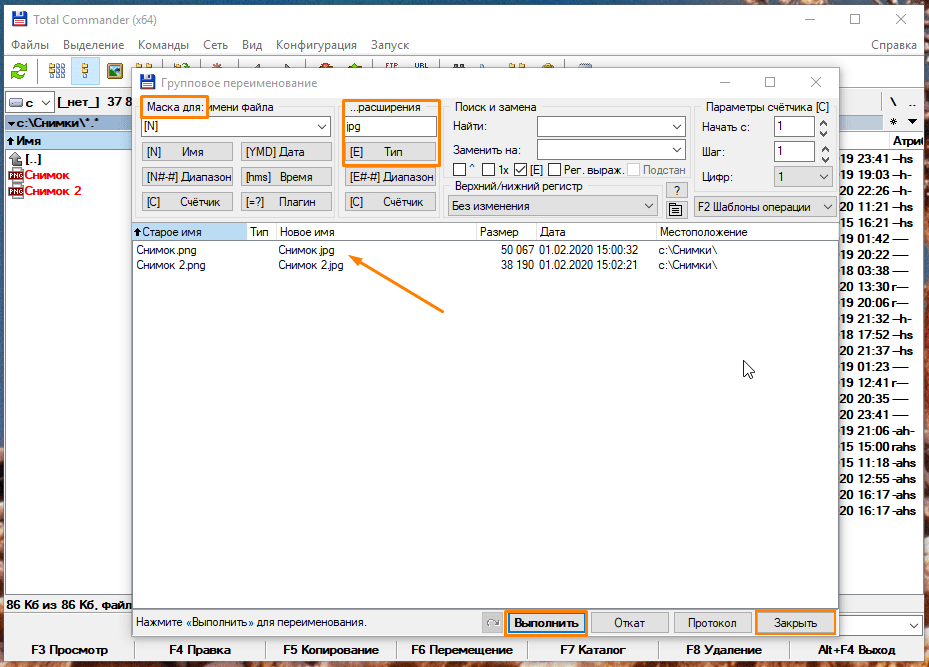Viewport: 929px width, 667px height.
Task: Click the Закрыть button
Action: [795, 623]
